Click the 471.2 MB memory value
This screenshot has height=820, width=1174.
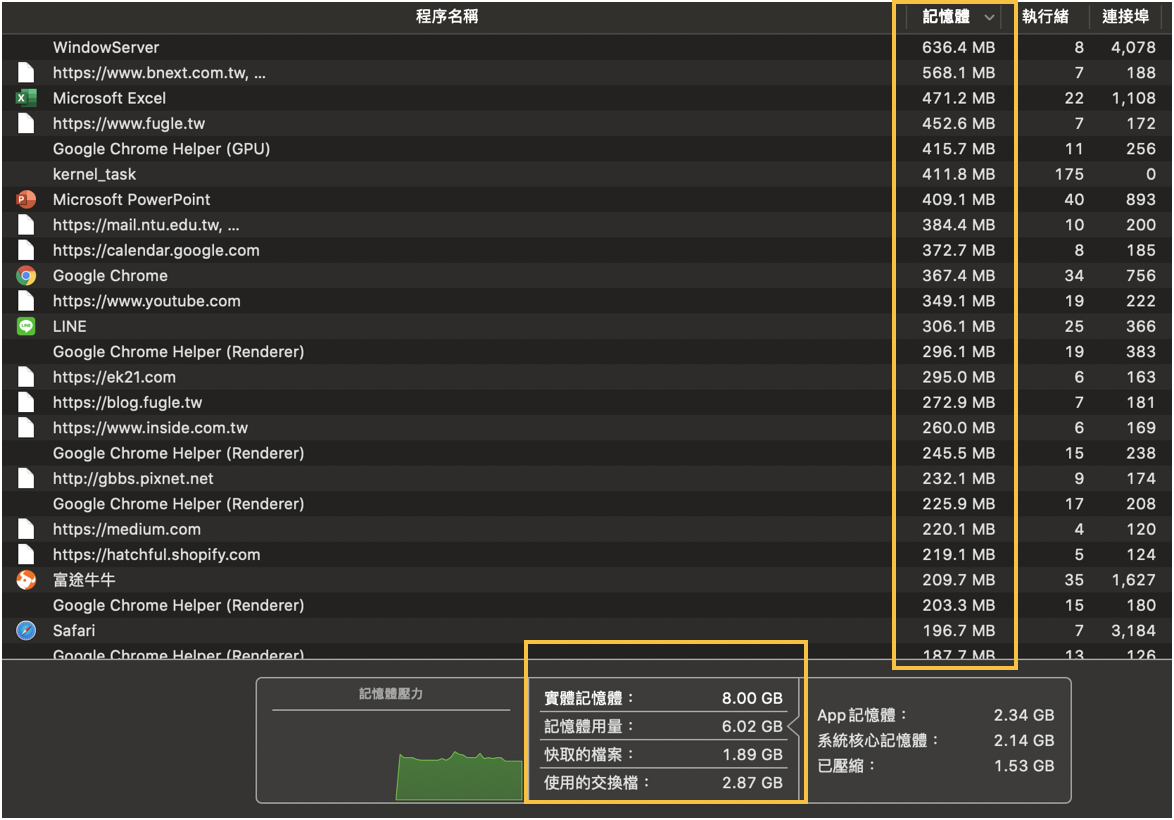coord(958,98)
